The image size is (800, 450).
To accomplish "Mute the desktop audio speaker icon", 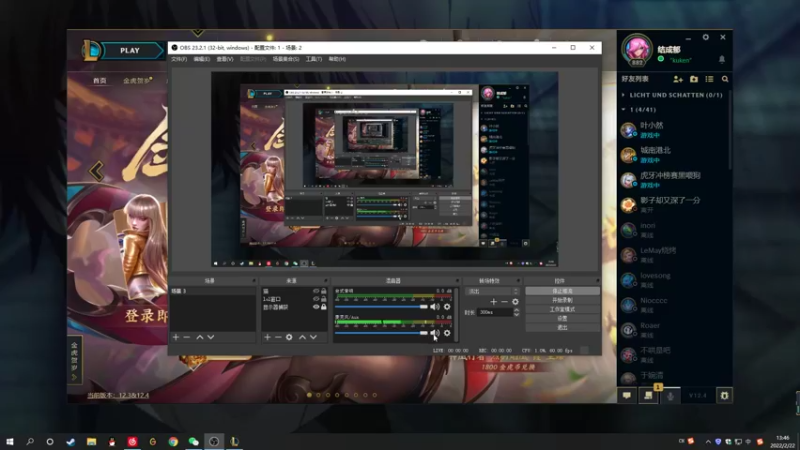I will coord(435,307).
